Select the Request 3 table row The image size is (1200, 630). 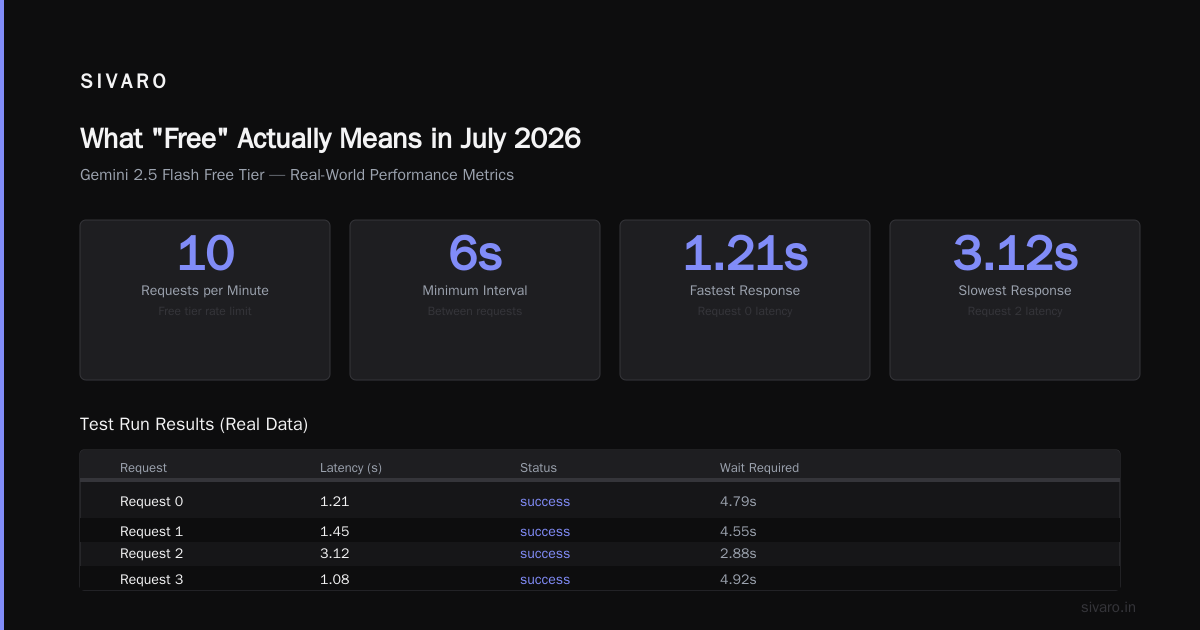point(600,579)
